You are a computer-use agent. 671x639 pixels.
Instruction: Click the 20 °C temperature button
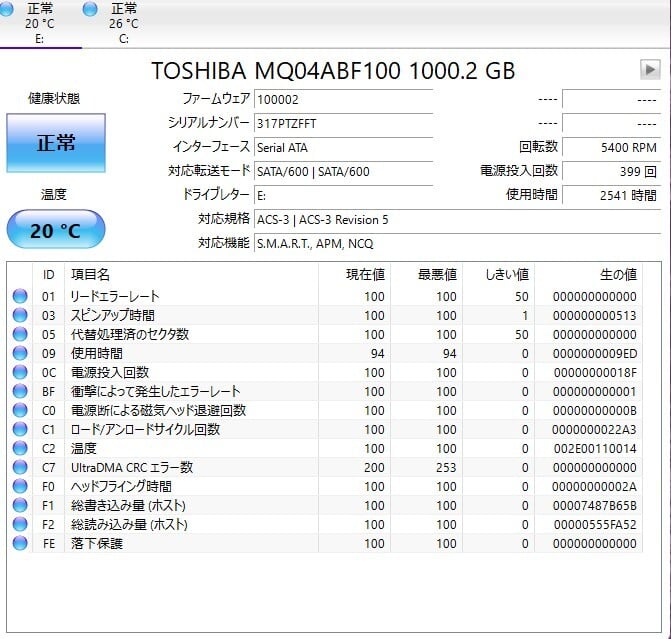click(56, 230)
